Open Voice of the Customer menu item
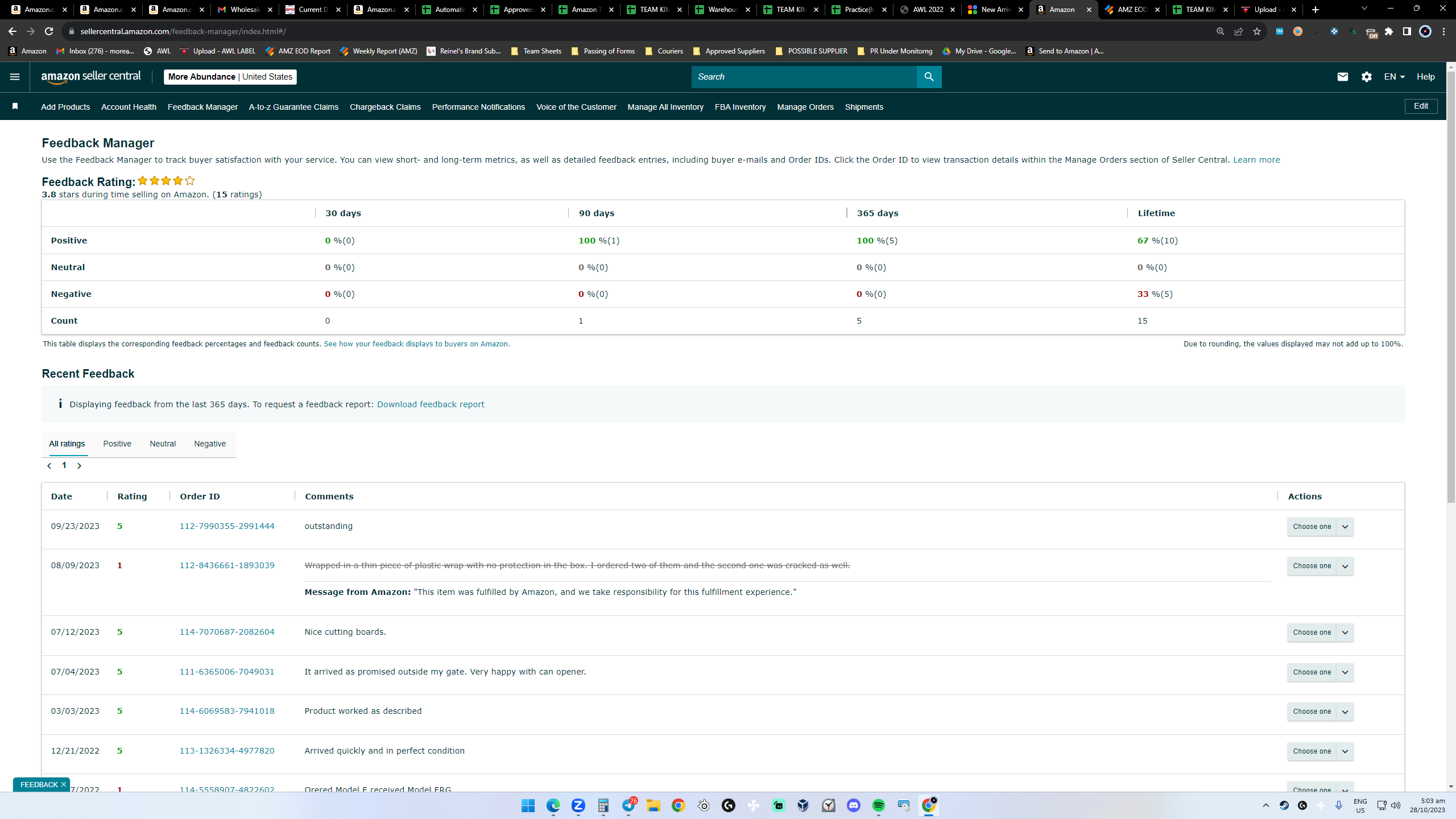Viewport: 1456px width, 819px height. pyautogui.click(x=576, y=107)
